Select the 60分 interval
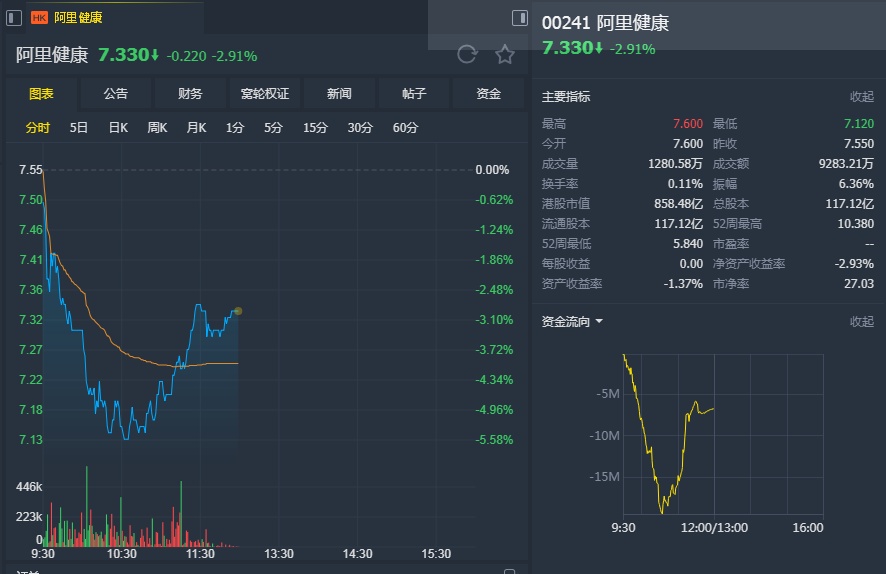This screenshot has width=886, height=574. pyautogui.click(x=405, y=128)
